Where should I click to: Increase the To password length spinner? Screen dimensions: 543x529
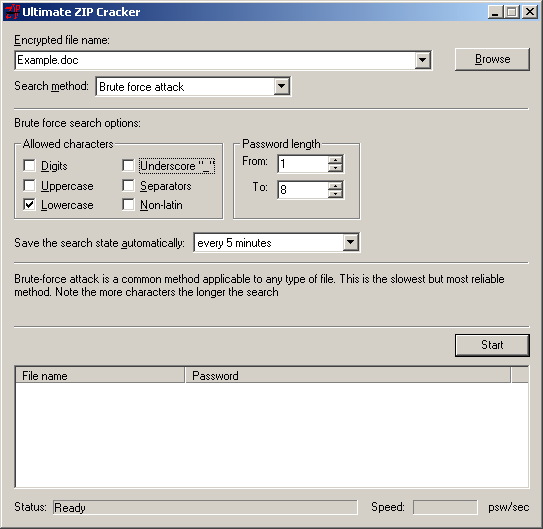pyautogui.click(x=335, y=186)
